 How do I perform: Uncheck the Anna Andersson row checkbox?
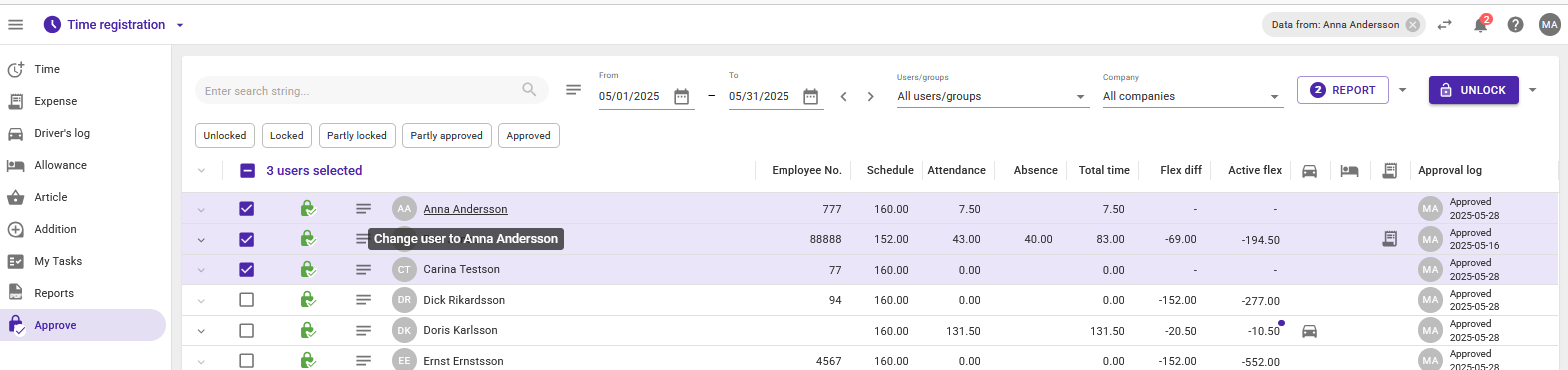(x=247, y=209)
